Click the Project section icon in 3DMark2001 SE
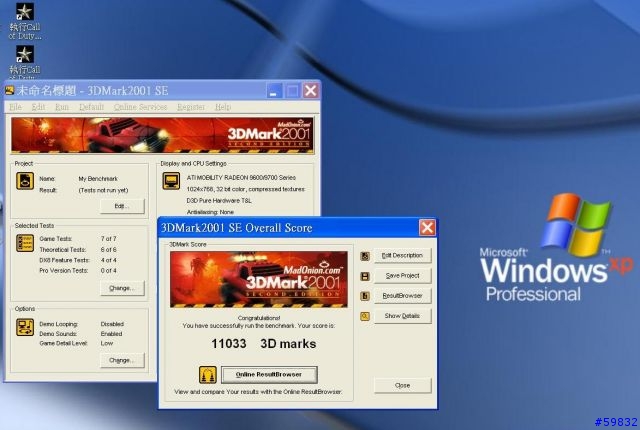The height and width of the screenshot is (430, 640). click(x=24, y=181)
